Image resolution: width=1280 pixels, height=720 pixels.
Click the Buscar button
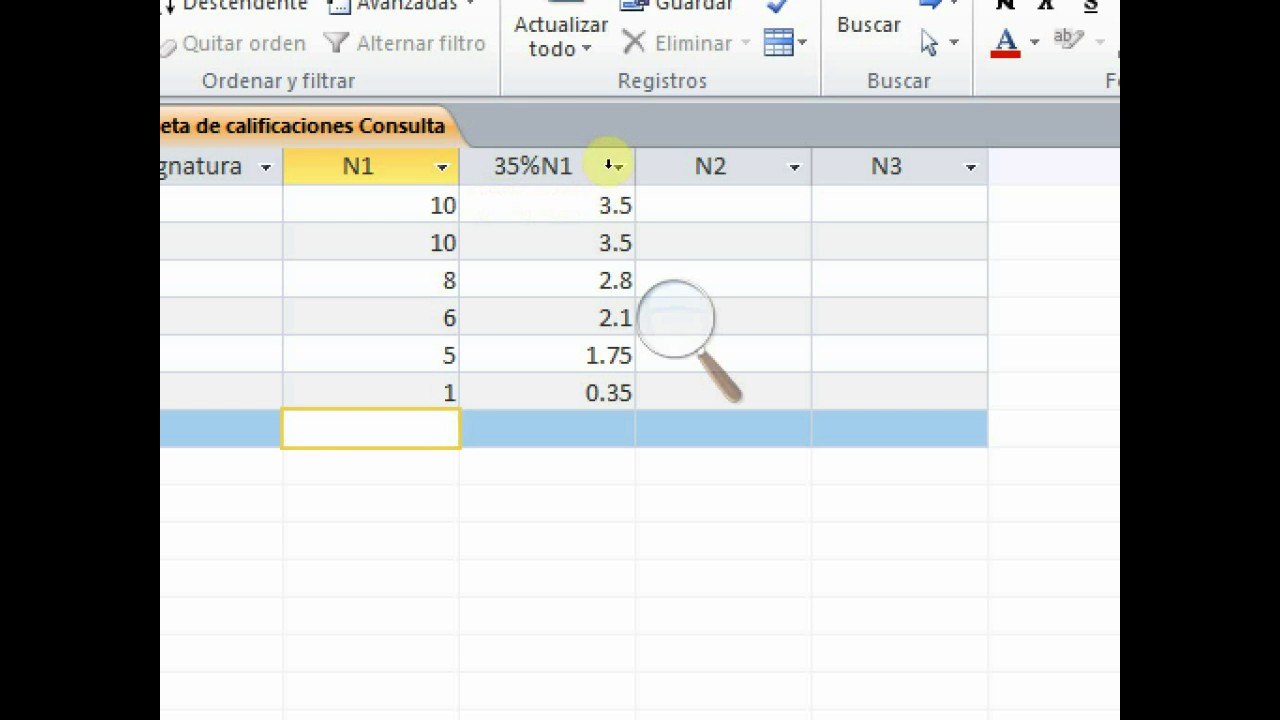869,25
